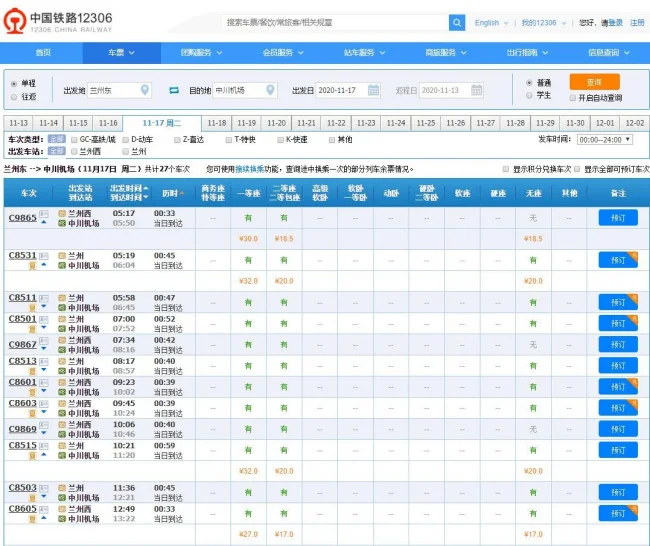Check K-快速 train type filter
The height and width of the screenshot is (546, 650).
point(281,140)
